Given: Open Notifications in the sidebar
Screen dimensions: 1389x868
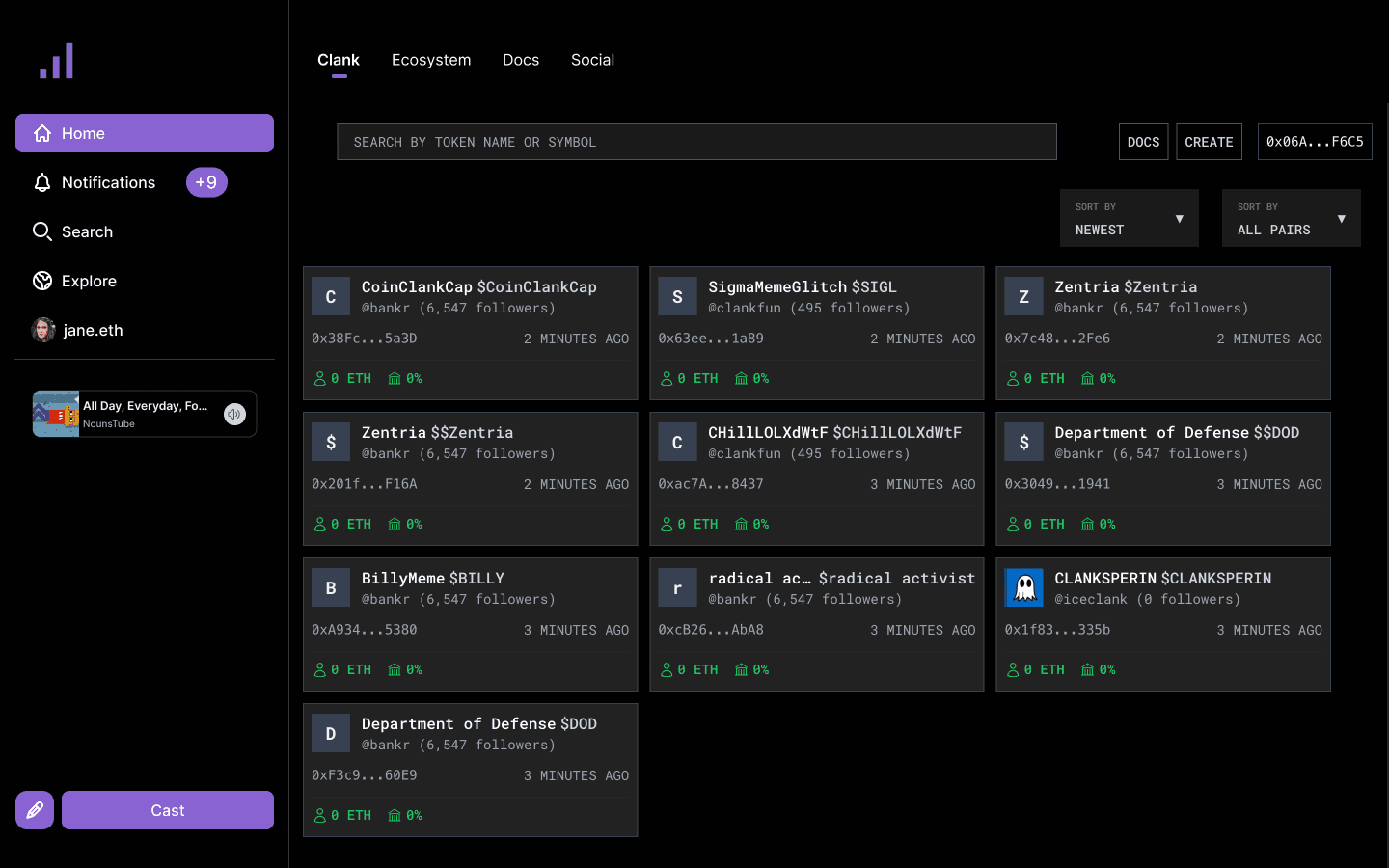Looking at the screenshot, I should tap(108, 182).
